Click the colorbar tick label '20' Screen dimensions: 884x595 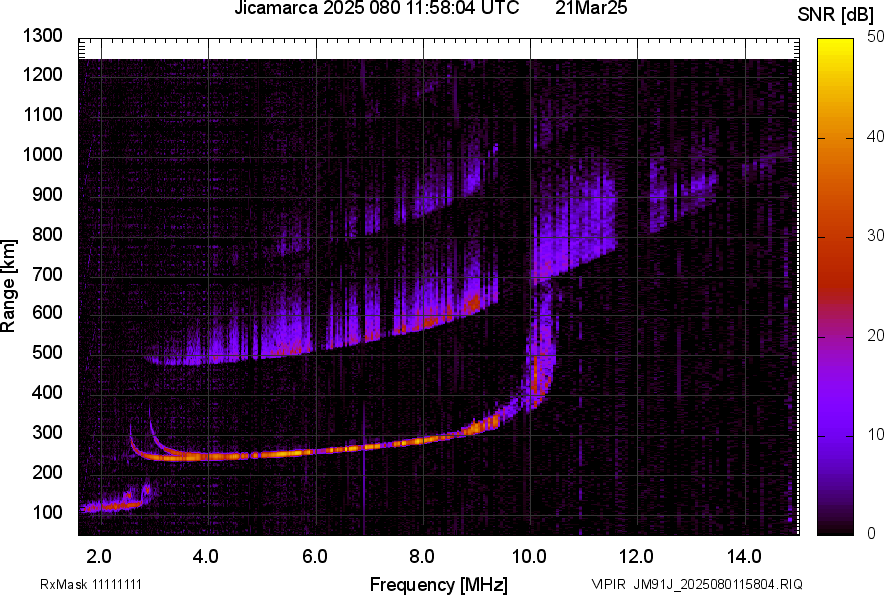tap(876, 335)
